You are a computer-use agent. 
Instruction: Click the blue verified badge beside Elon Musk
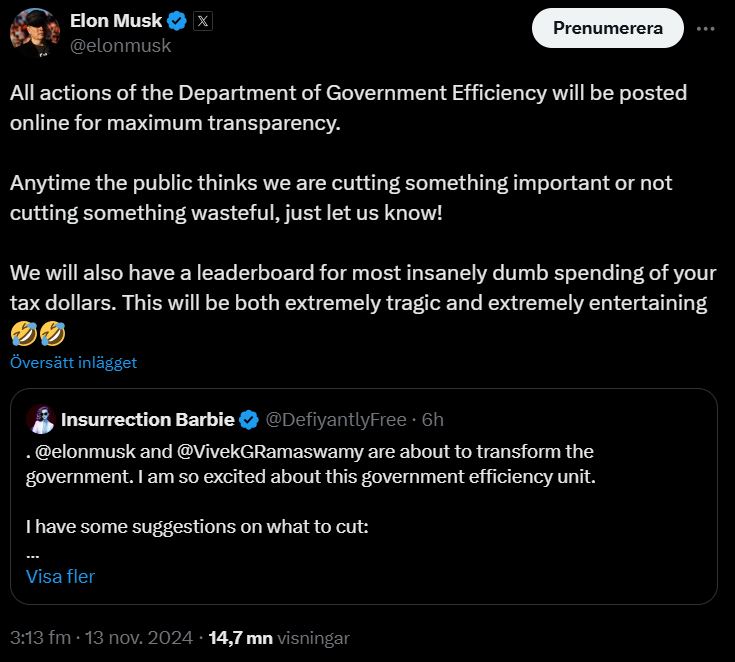pos(178,22)
